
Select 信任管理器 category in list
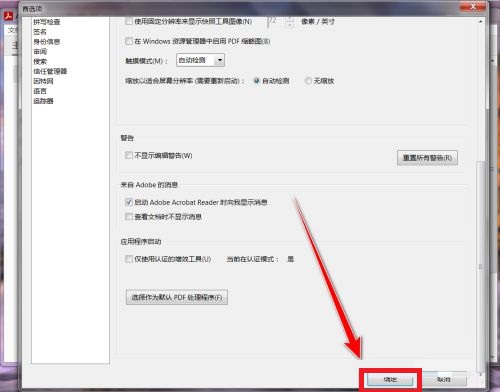click(x=50, y=71)
